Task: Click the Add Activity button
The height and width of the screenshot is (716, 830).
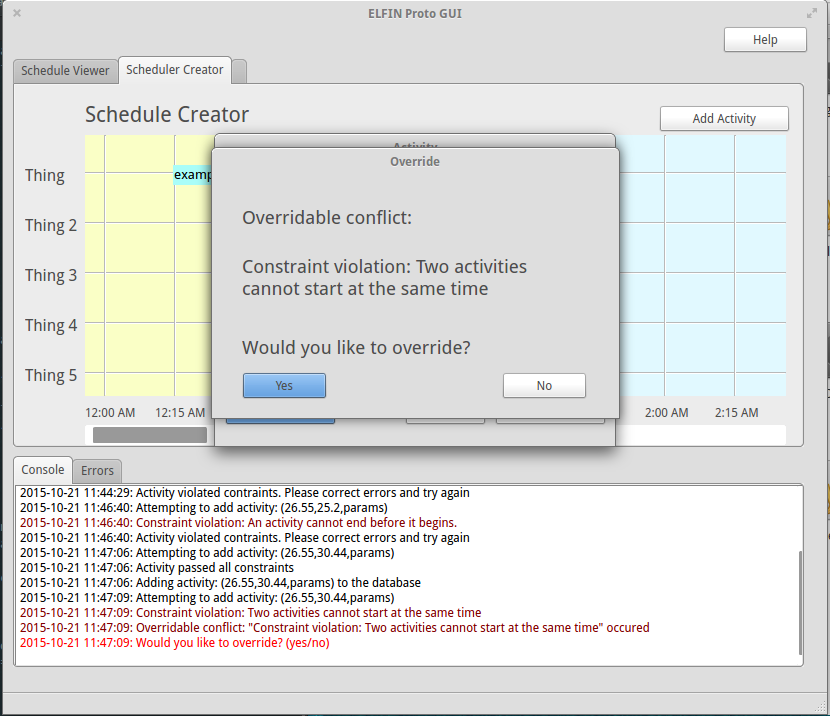Action: point(724,118)
